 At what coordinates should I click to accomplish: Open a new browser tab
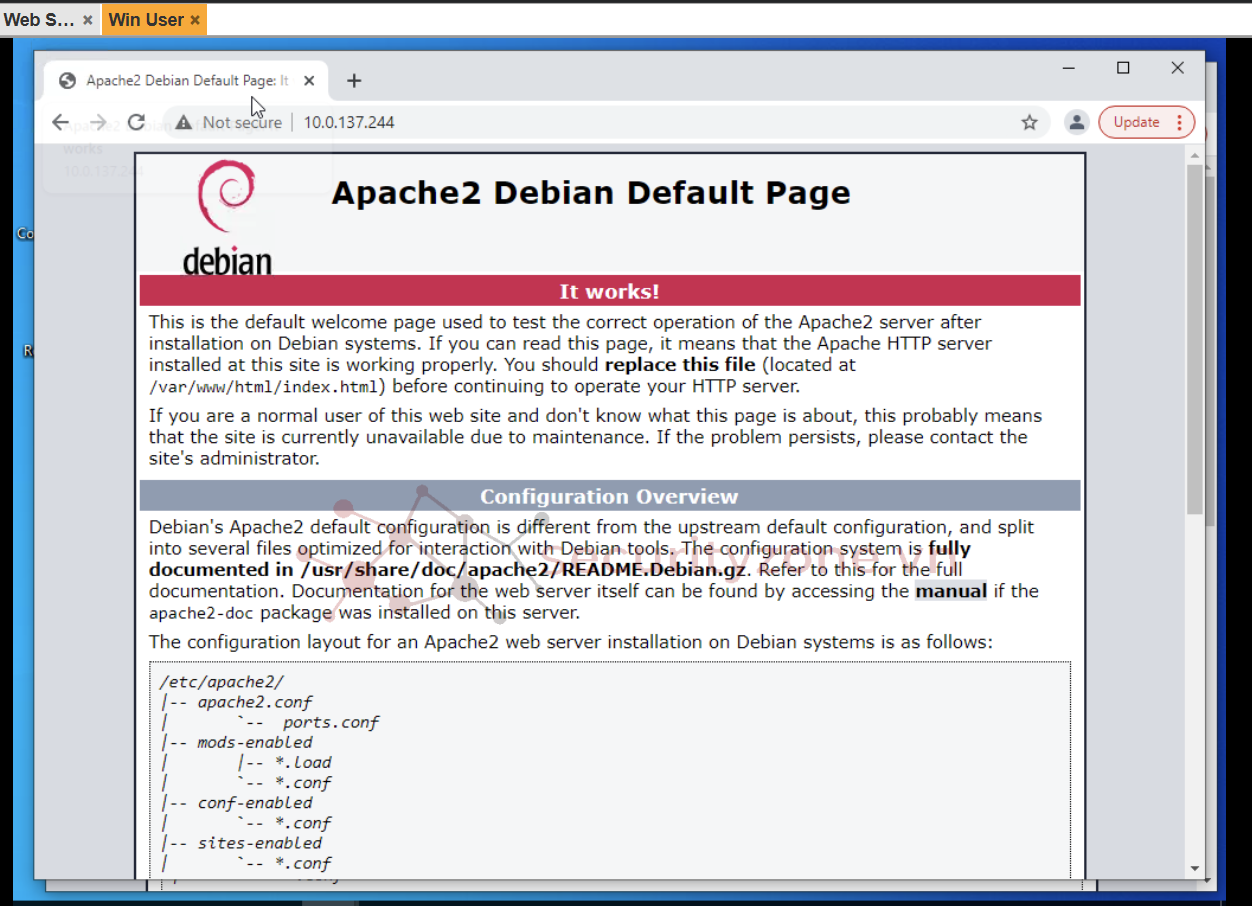[x=354, y=81]
